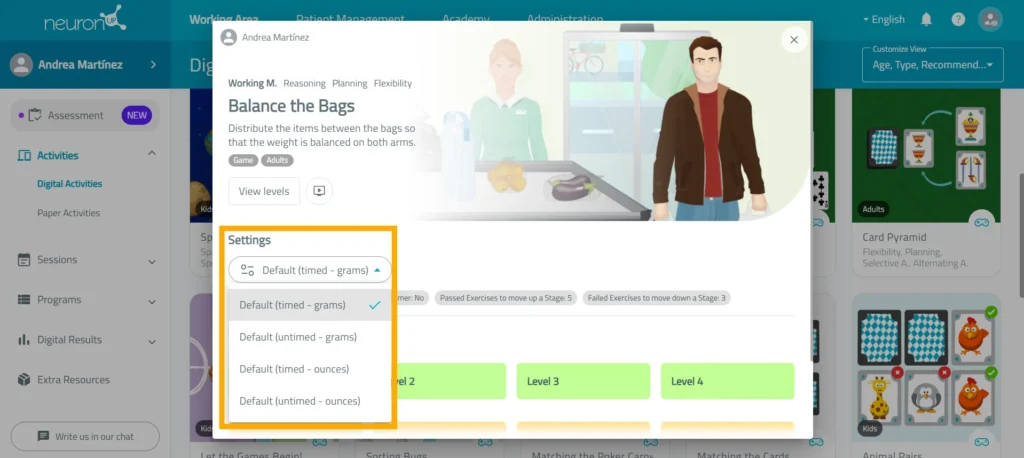Select Default (untimed - grams) option
Screen dimensions: 1024x458
[310, 337]
